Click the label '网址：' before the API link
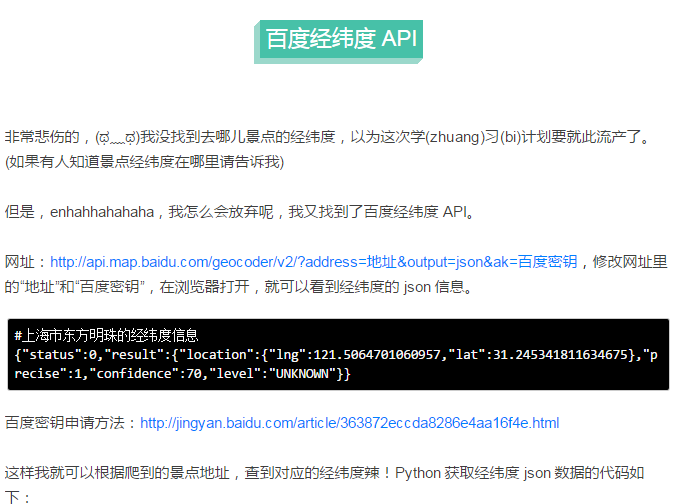The width and height of the screenshot is (680, 504). click(x=27, y=262)
